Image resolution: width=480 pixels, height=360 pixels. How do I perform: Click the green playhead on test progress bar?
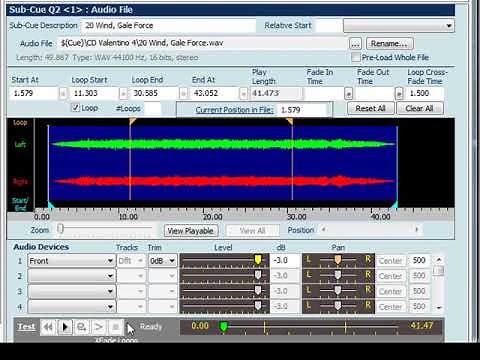pyautogui.click(x=224, y=327)
